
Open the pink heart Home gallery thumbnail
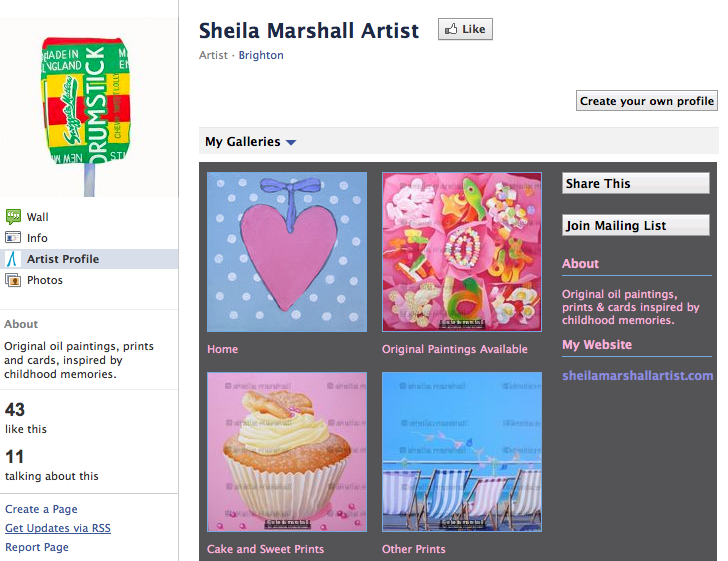(287, 252)
